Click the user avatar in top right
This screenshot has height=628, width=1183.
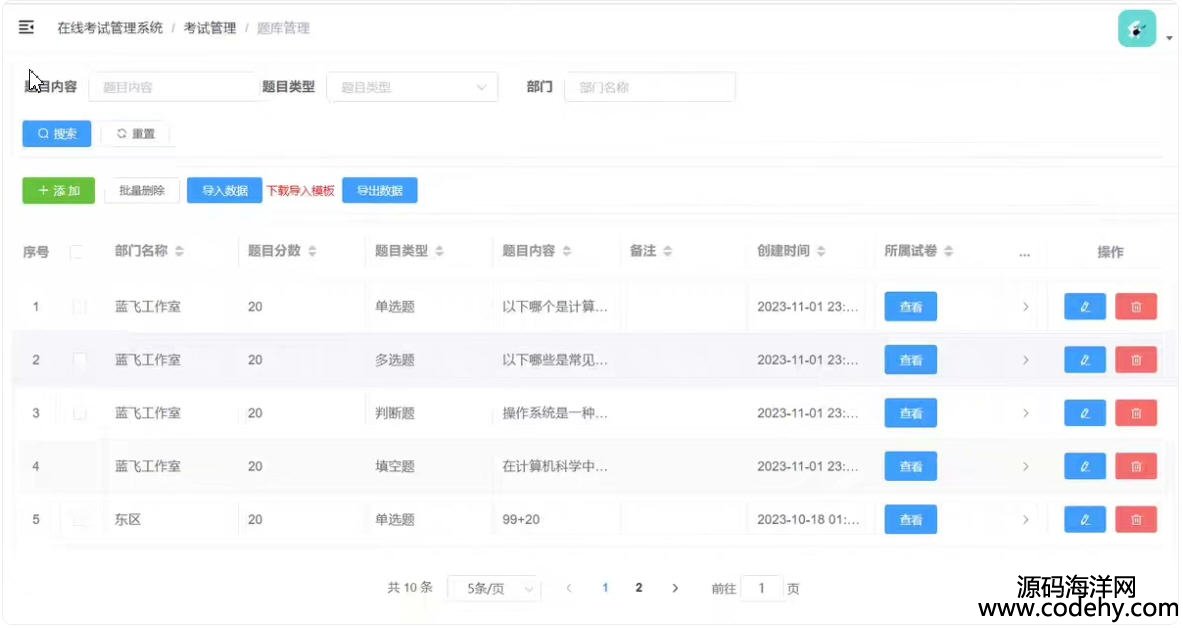tap(1136, 29)
